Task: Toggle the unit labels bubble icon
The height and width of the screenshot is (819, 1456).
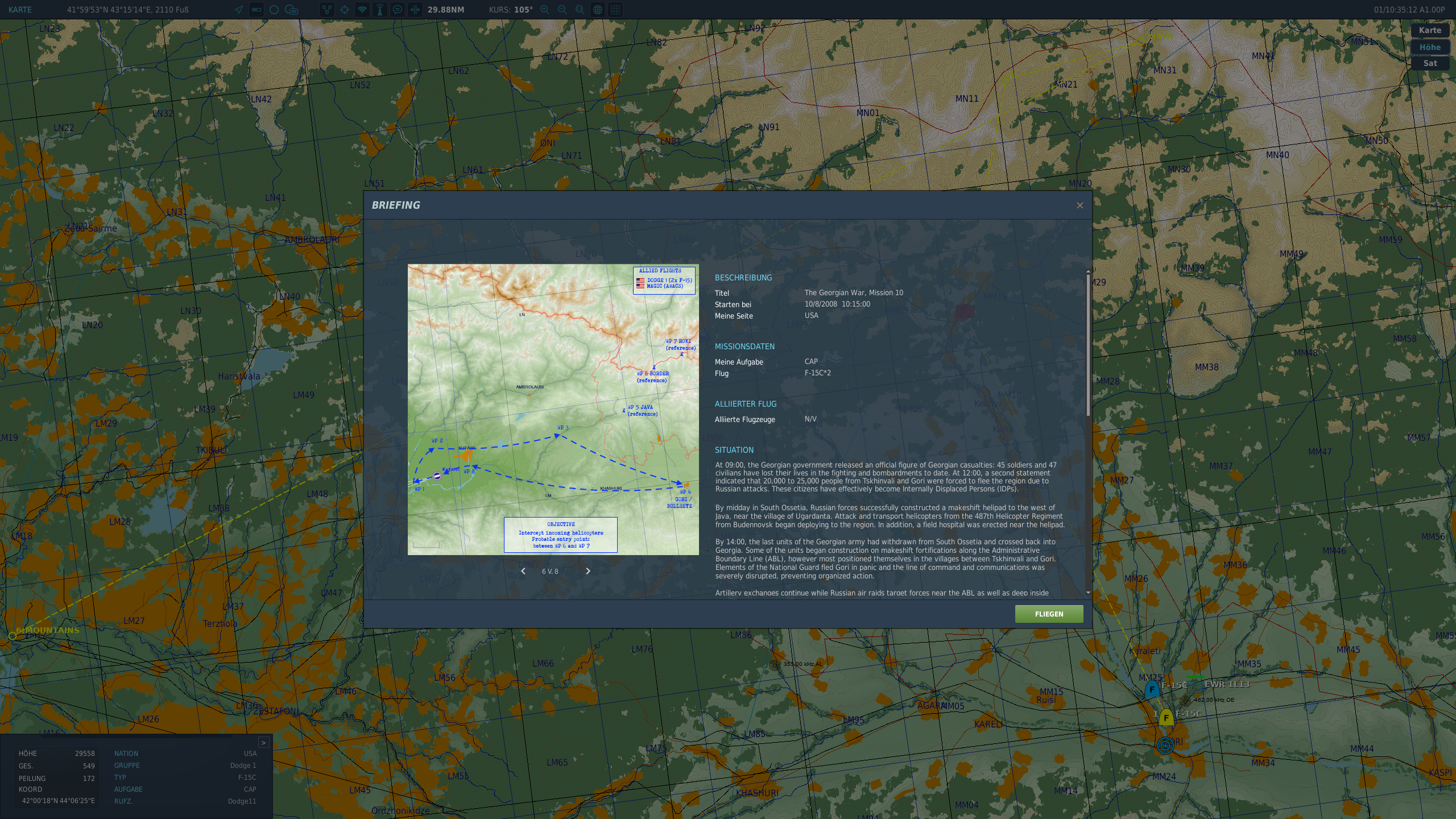Action: tap(292, 10)
